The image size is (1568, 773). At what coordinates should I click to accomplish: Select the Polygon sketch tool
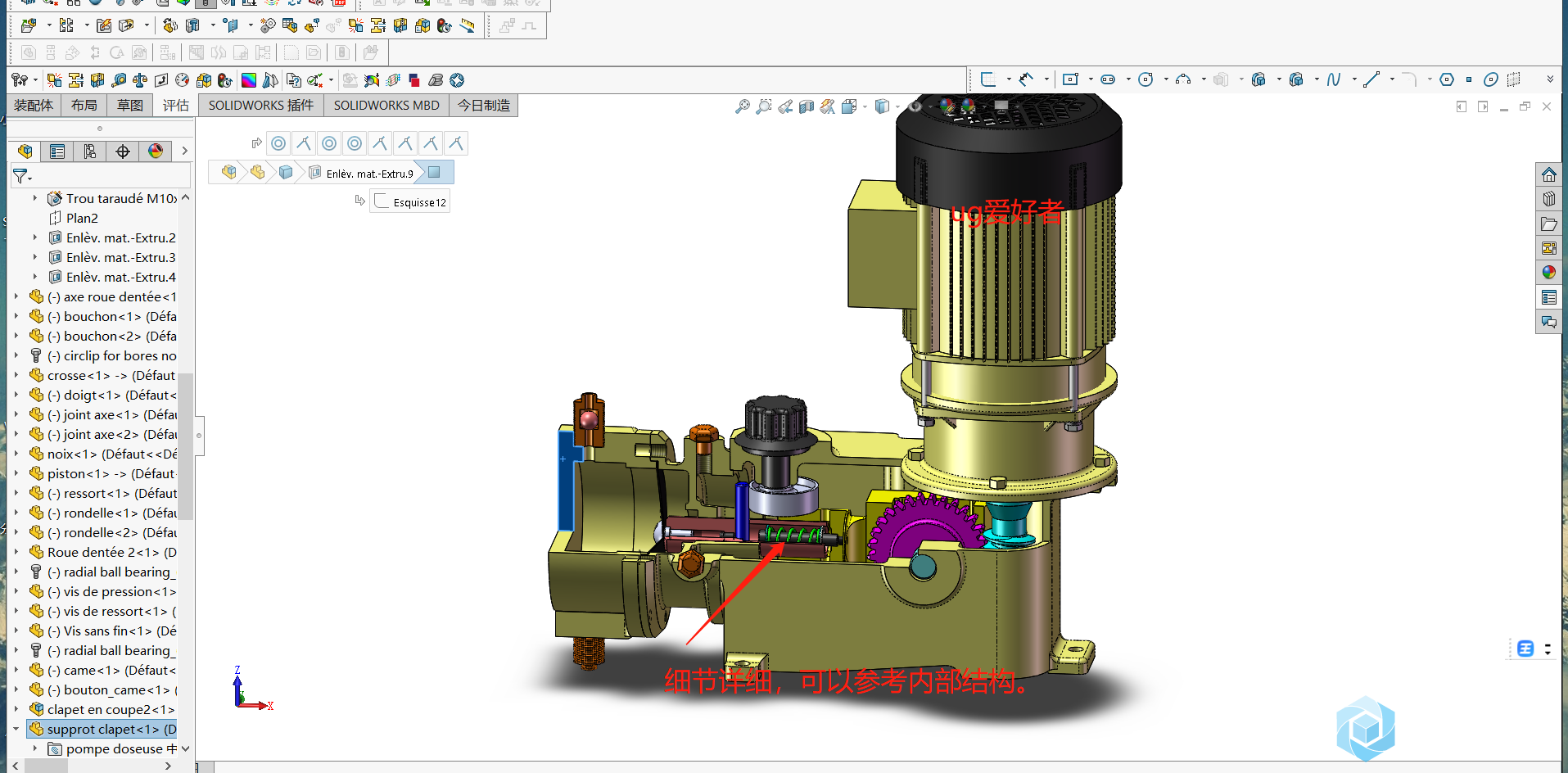(1447, 79)
